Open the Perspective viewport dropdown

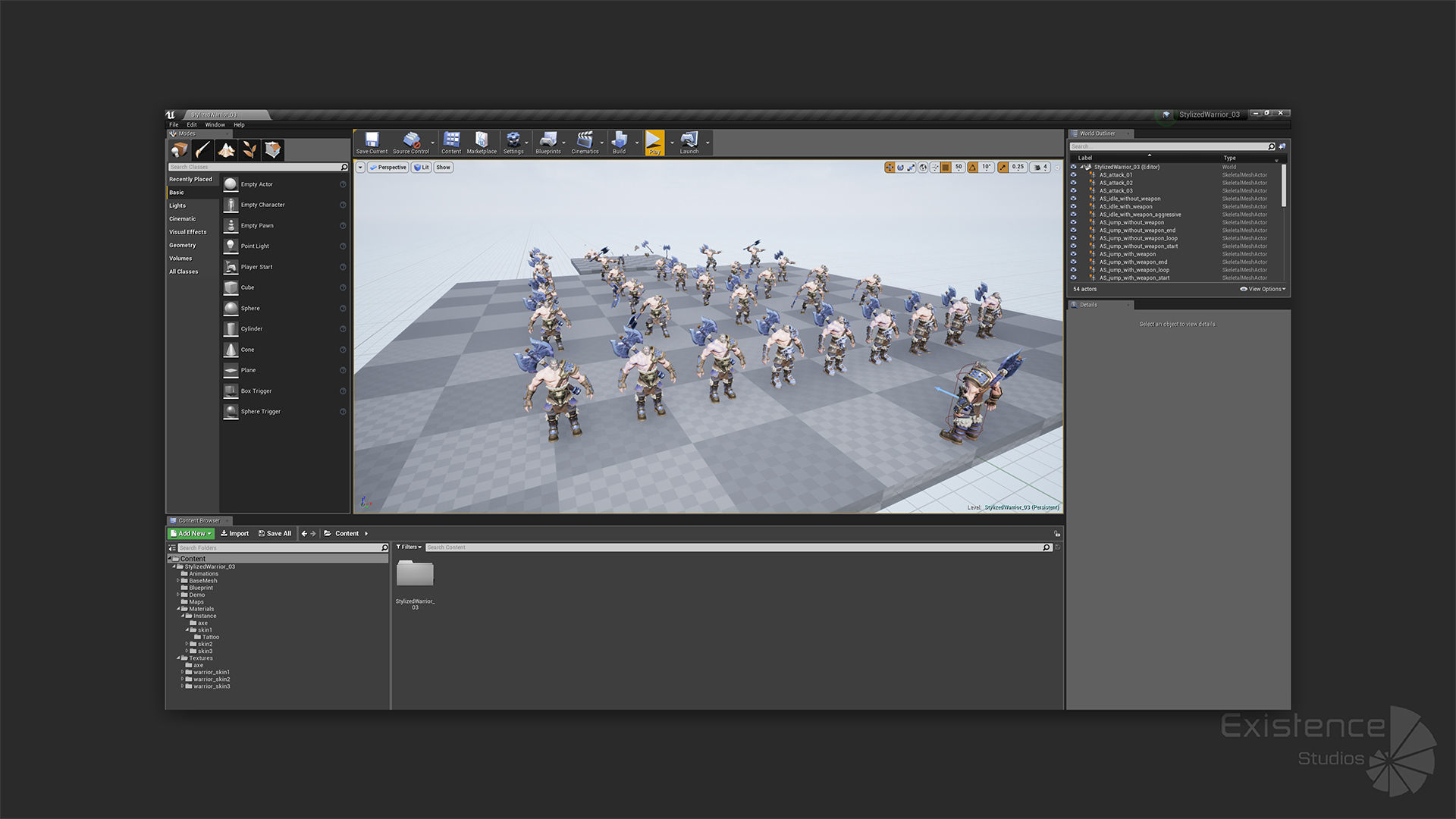point(388,168)
